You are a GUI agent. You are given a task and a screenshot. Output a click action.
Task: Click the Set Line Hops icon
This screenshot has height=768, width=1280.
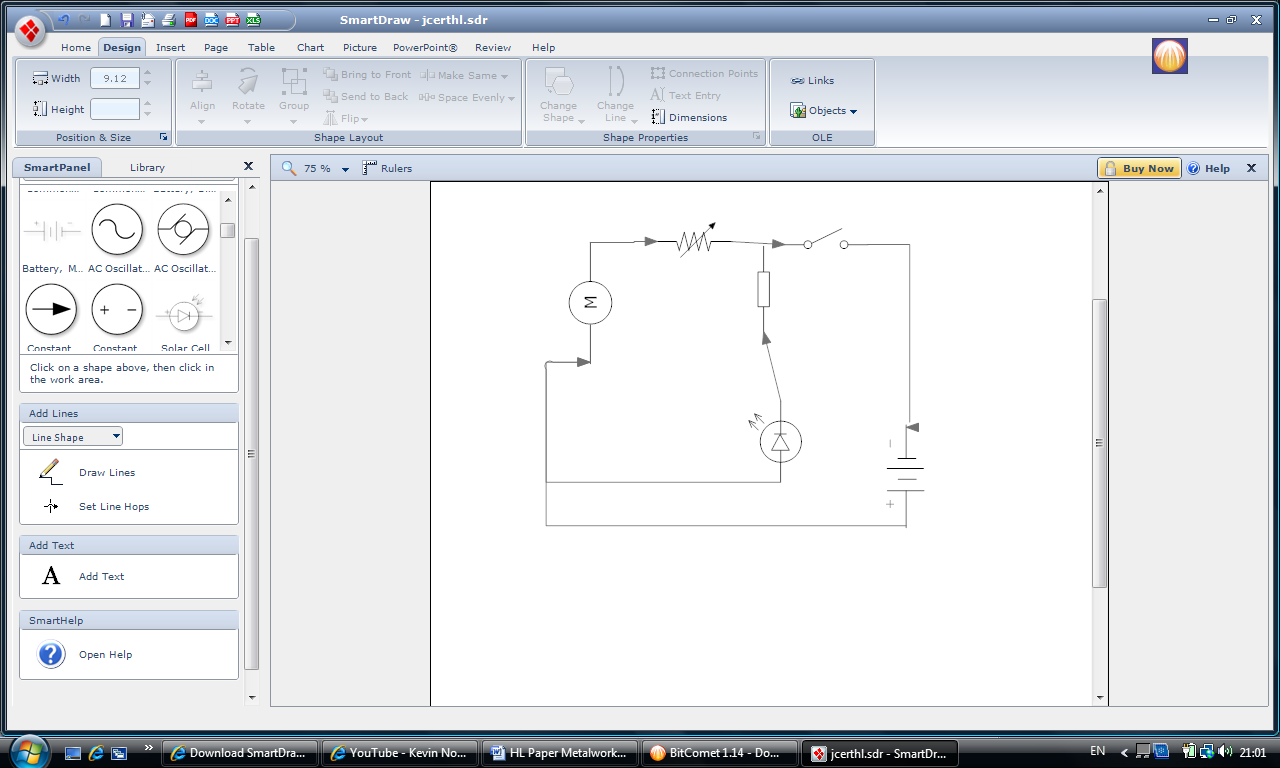pyautogui.click(x=51, y=507)
